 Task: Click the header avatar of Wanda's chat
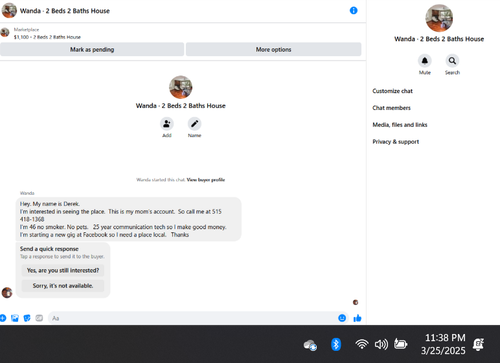[9, 10]
